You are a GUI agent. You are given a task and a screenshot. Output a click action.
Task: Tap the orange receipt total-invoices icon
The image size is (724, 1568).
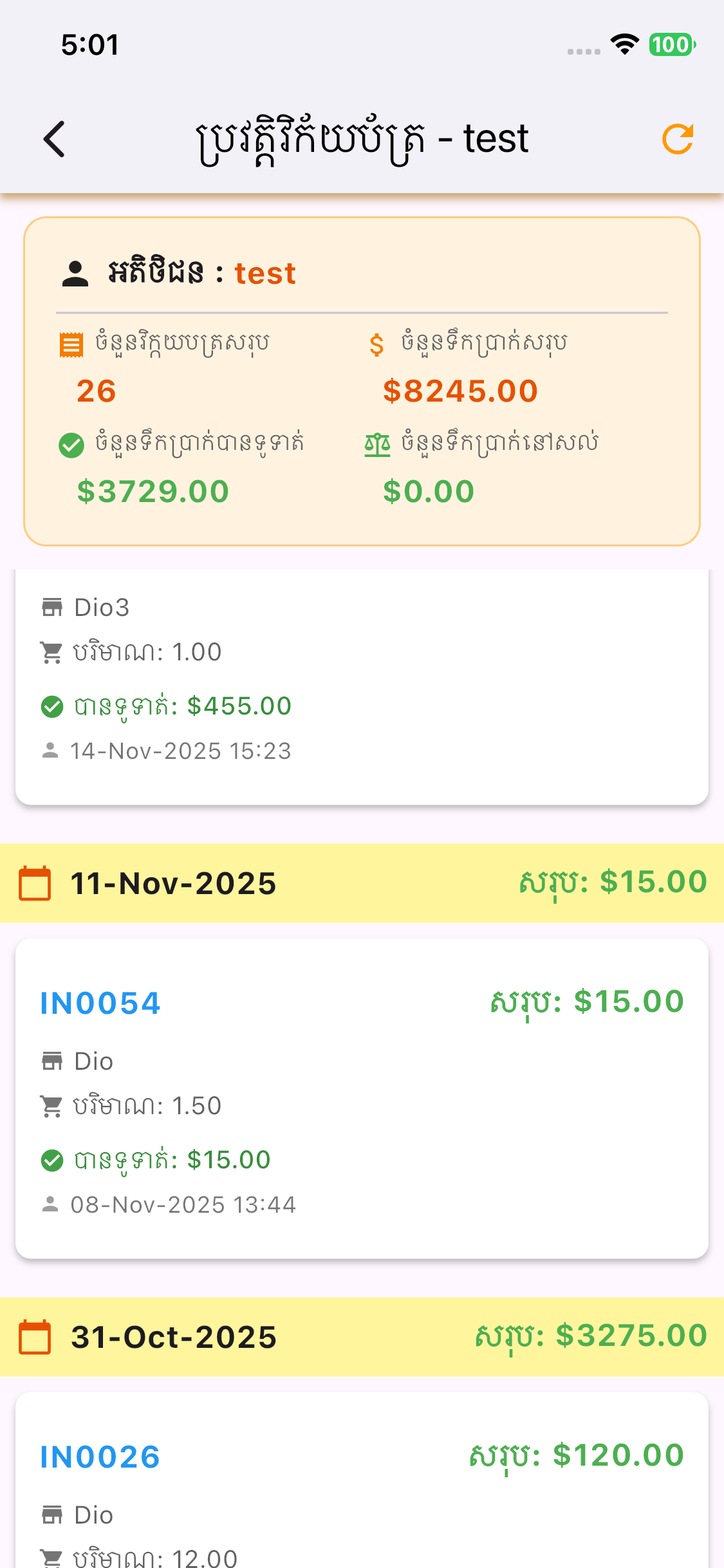pos(71,345)
